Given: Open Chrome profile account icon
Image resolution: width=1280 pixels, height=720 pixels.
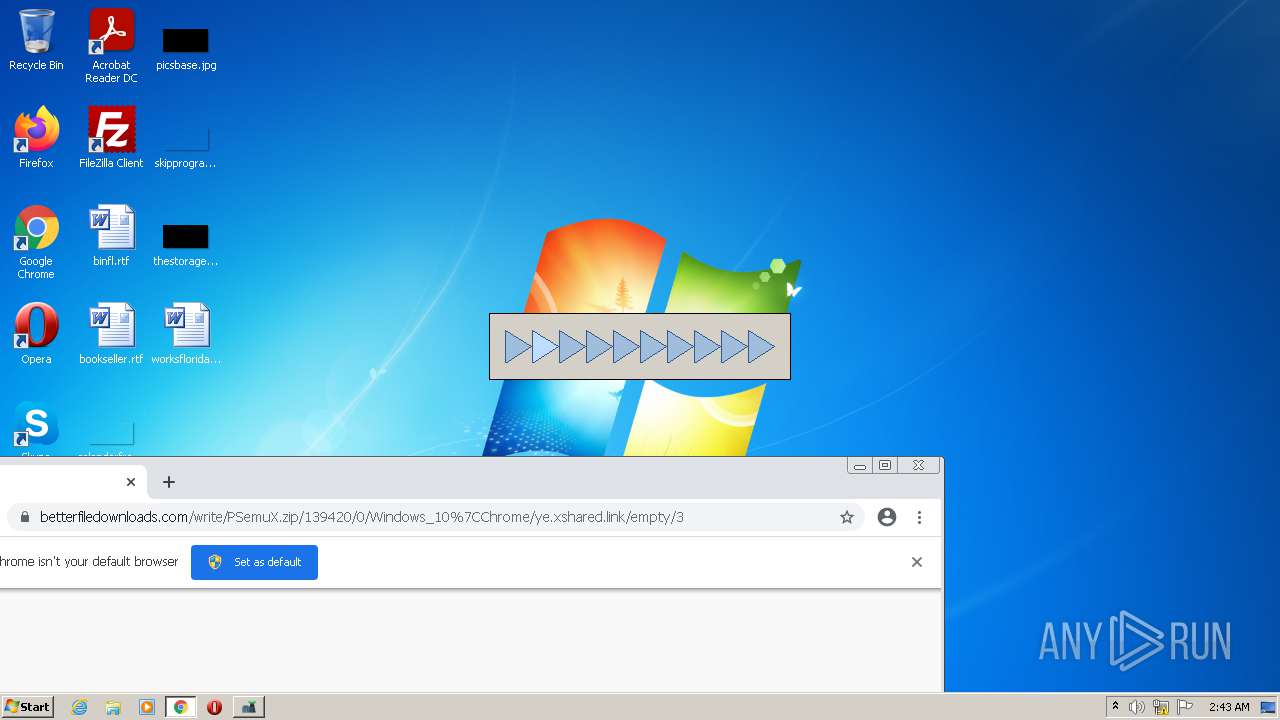Looking at the screenshot, I should [x=887, y=517].
